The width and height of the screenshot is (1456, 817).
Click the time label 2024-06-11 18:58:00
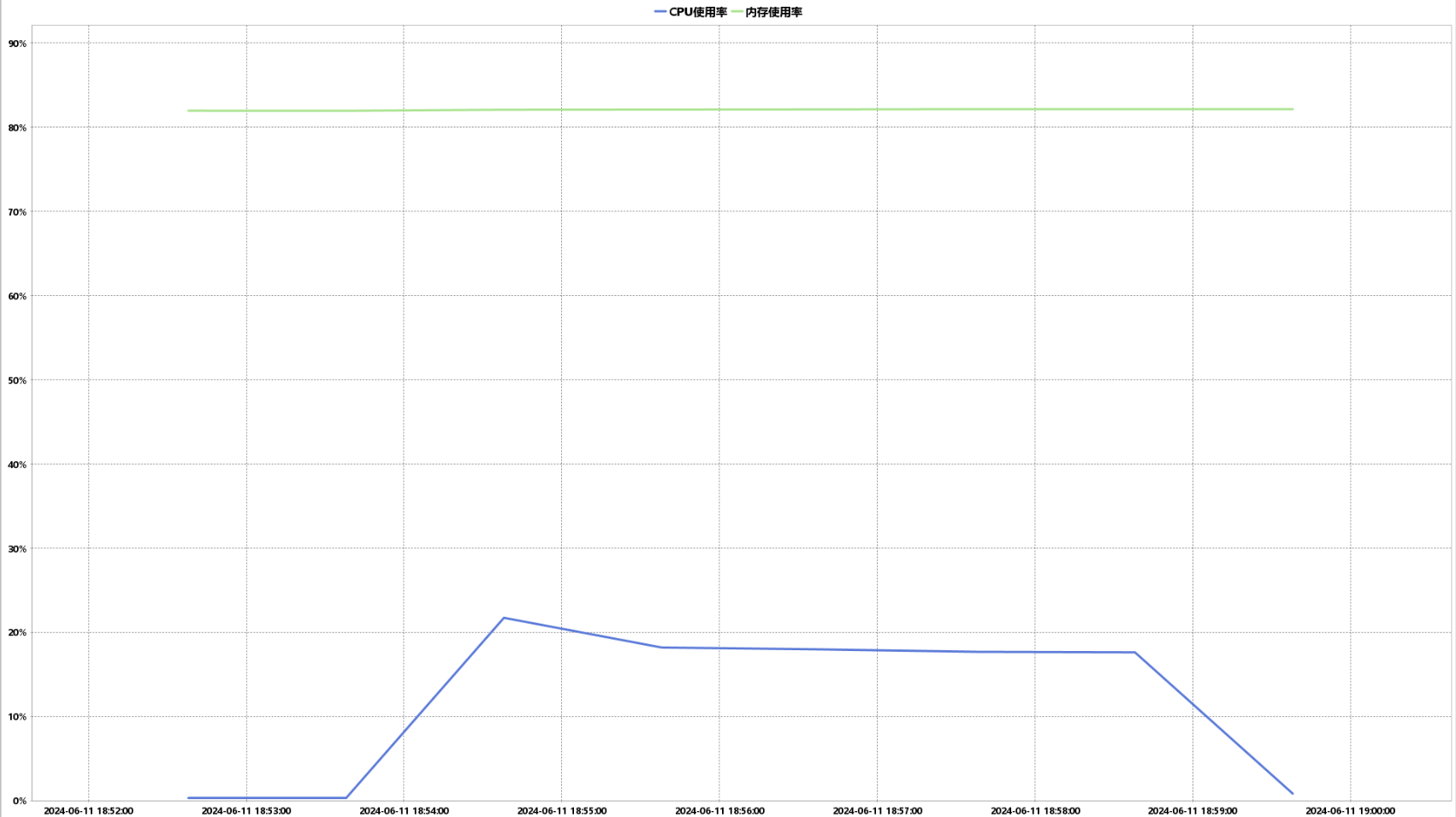[1035, 811]
